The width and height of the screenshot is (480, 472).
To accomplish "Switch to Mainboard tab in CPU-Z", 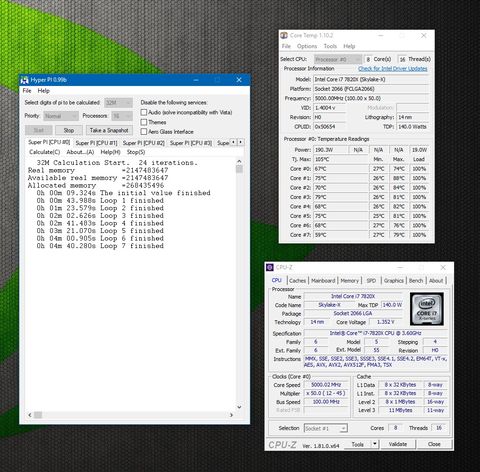I will [x=323, y=281].
